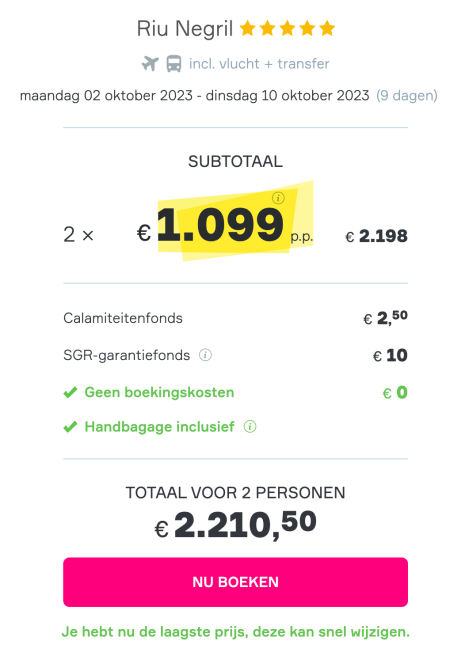Click the SGR-garantiefonds label

[x=126, y=355]
